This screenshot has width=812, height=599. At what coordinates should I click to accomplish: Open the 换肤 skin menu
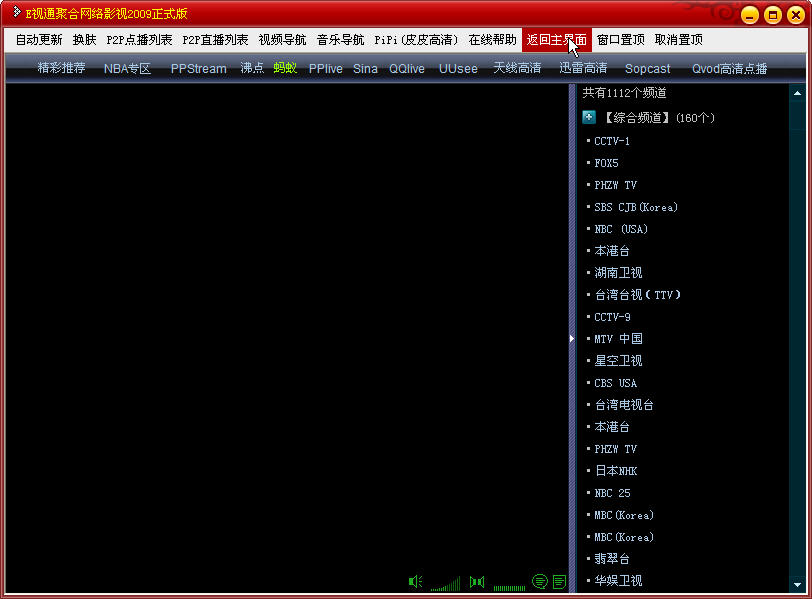point(84,40)
